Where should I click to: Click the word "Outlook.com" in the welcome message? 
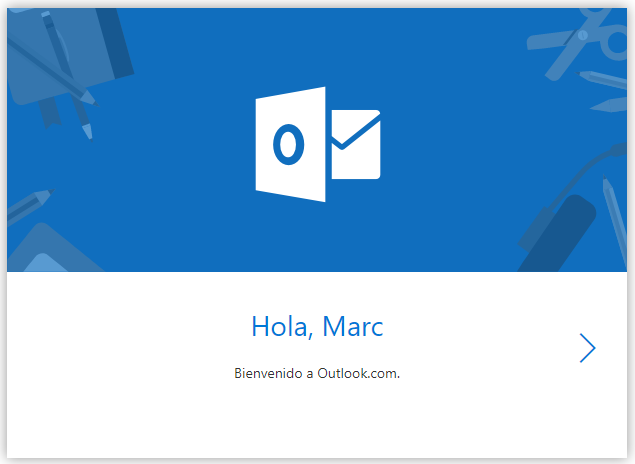359,374
